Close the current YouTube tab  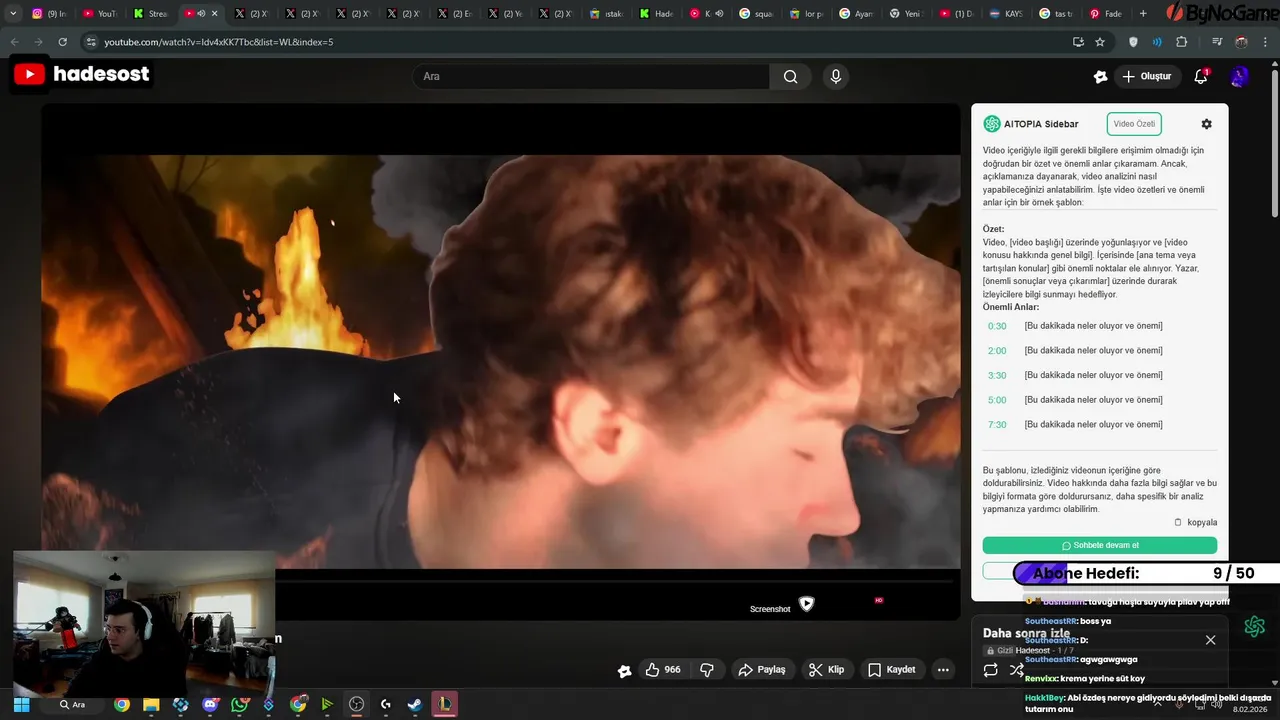pyautogui.click(x=214, y=14)
